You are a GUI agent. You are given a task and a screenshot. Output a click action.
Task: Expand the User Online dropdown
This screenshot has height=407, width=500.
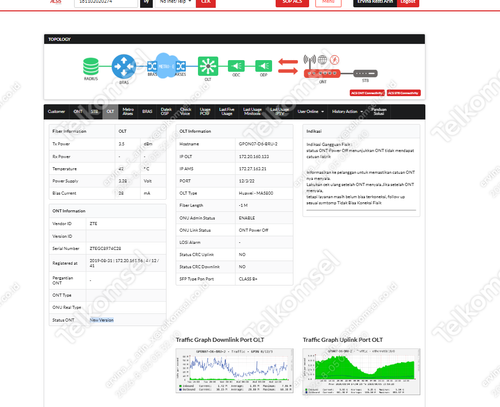[310, 112]
